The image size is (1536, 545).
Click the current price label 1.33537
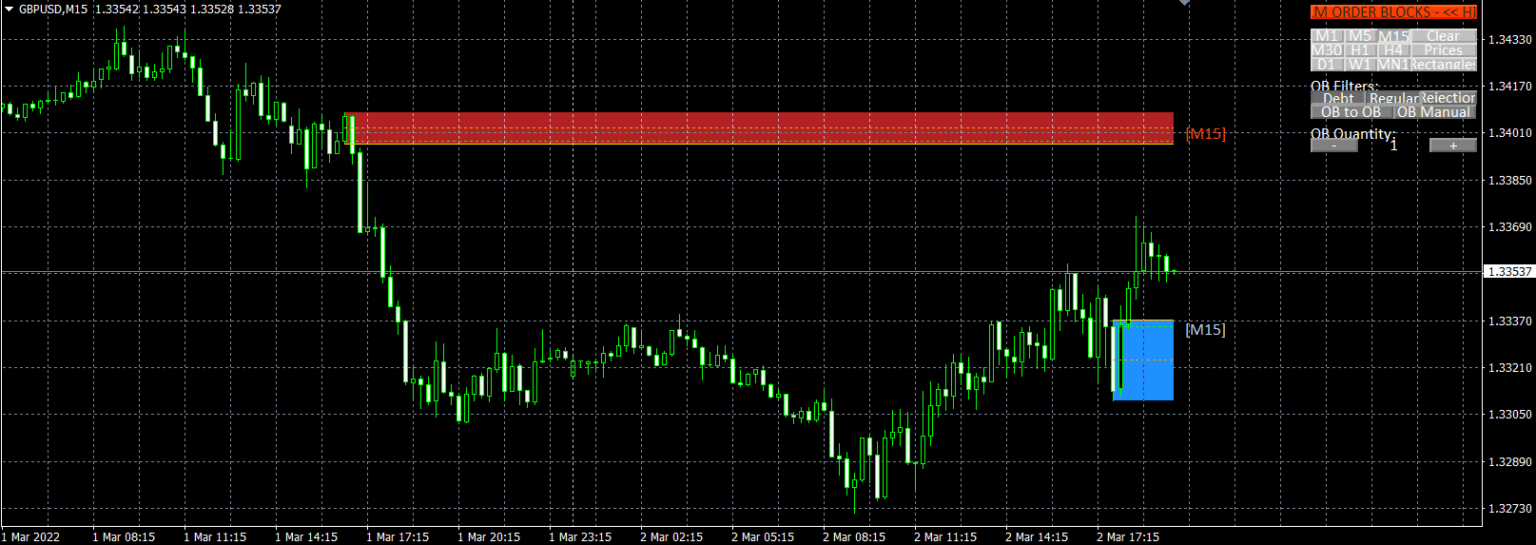point(1509,271)
